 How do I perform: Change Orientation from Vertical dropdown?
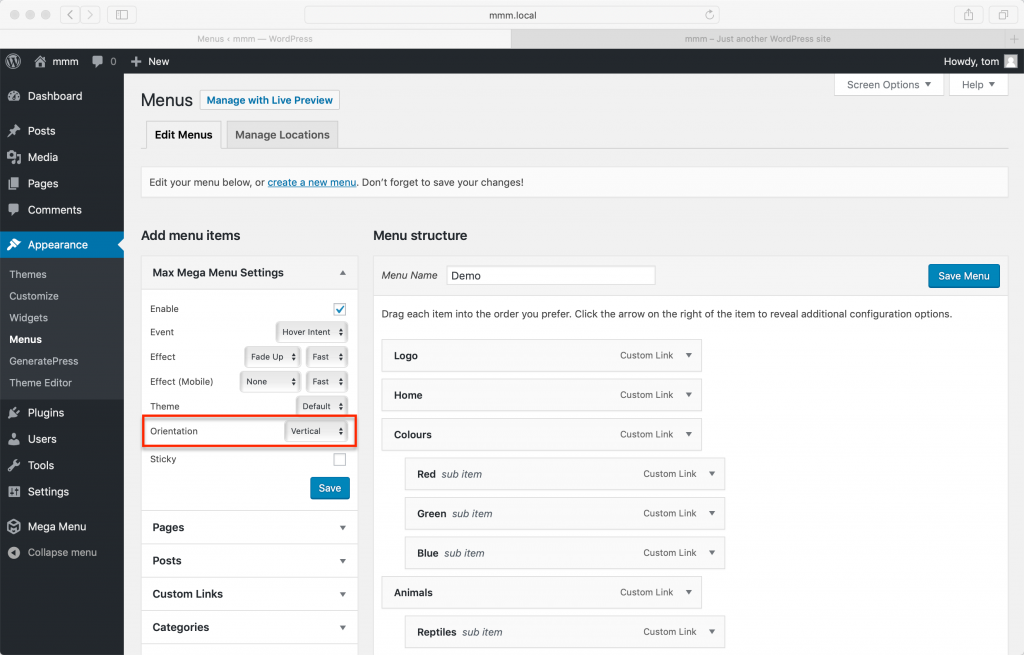click(x=317, y=430)
